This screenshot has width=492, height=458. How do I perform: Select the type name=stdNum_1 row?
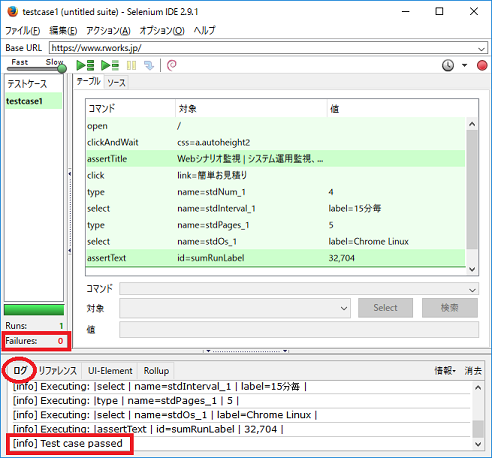coord(275,192)
